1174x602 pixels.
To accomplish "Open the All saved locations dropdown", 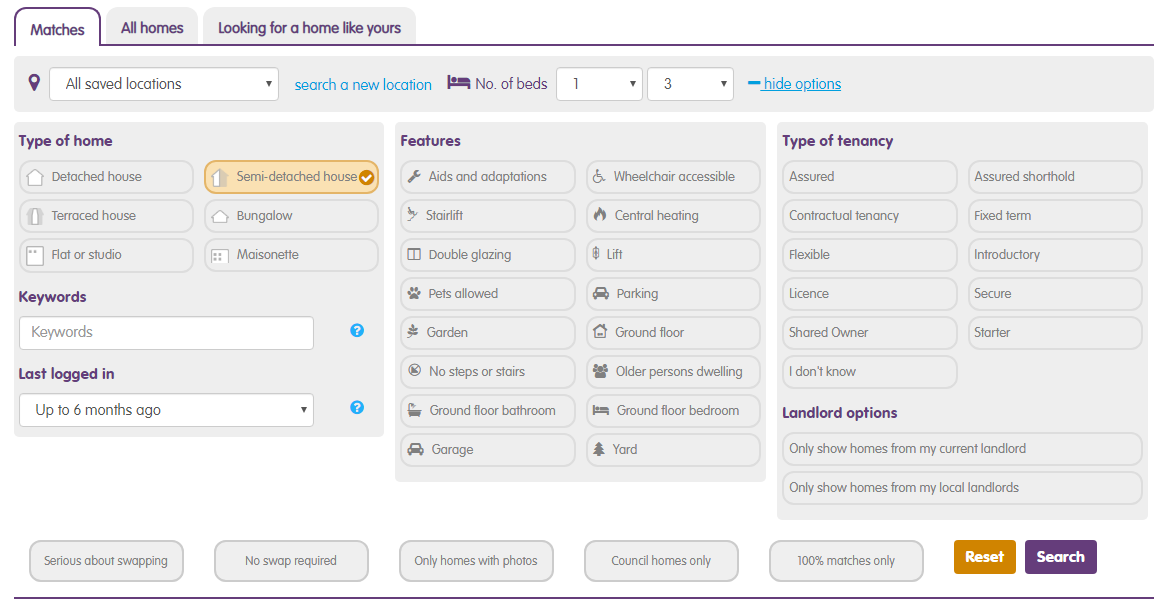I will (x=164, y=84).
